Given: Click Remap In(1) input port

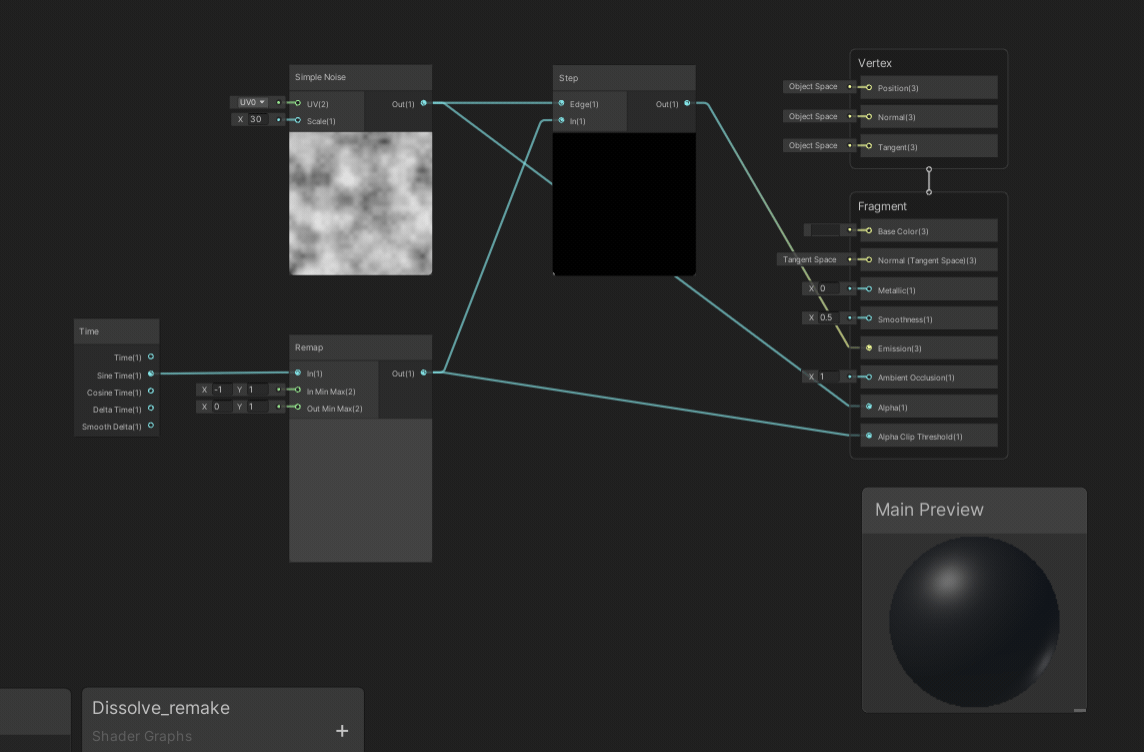Looking at the screenshot, I should (x=298, y=373).
